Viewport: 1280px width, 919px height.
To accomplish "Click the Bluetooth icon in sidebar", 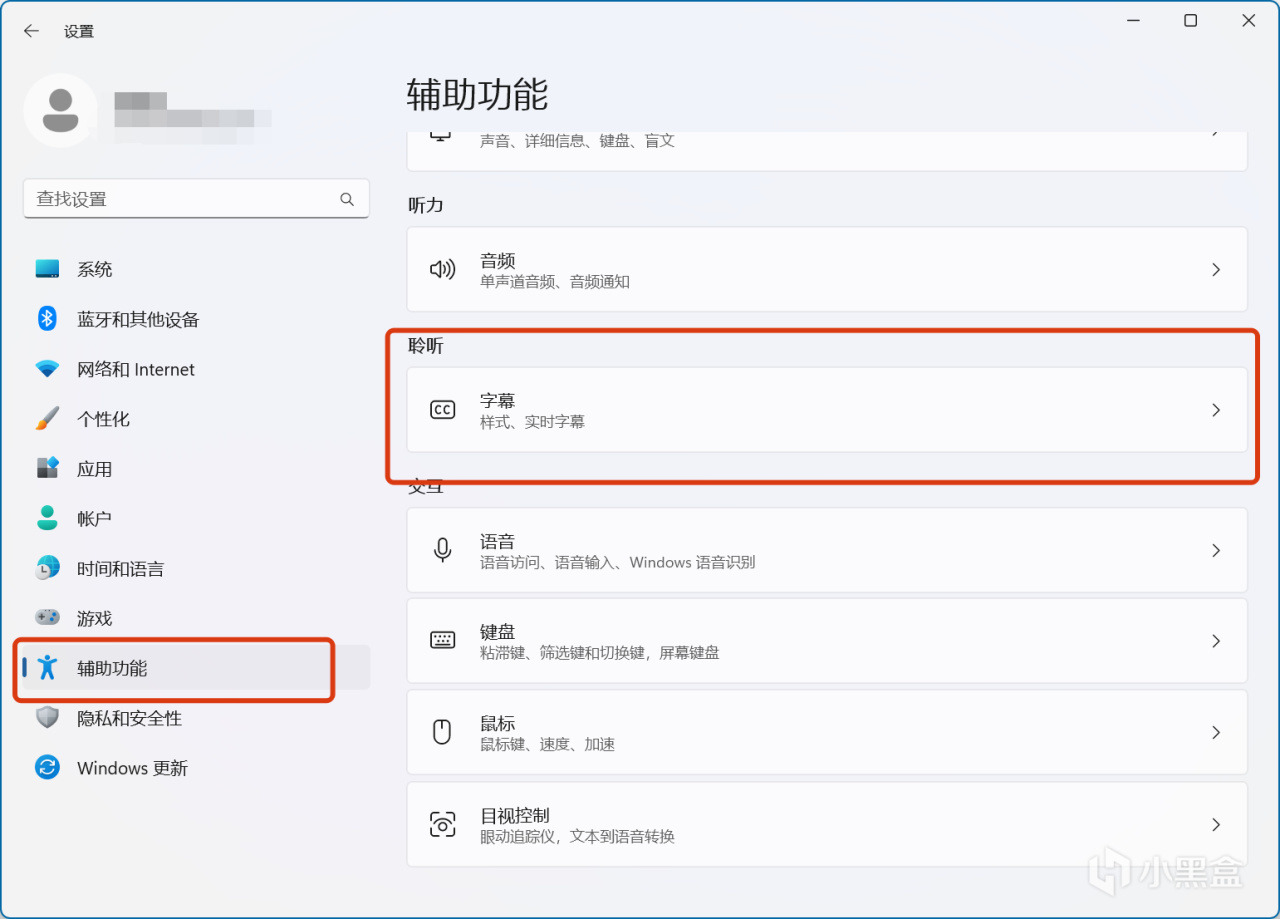I will coord(47,319).
